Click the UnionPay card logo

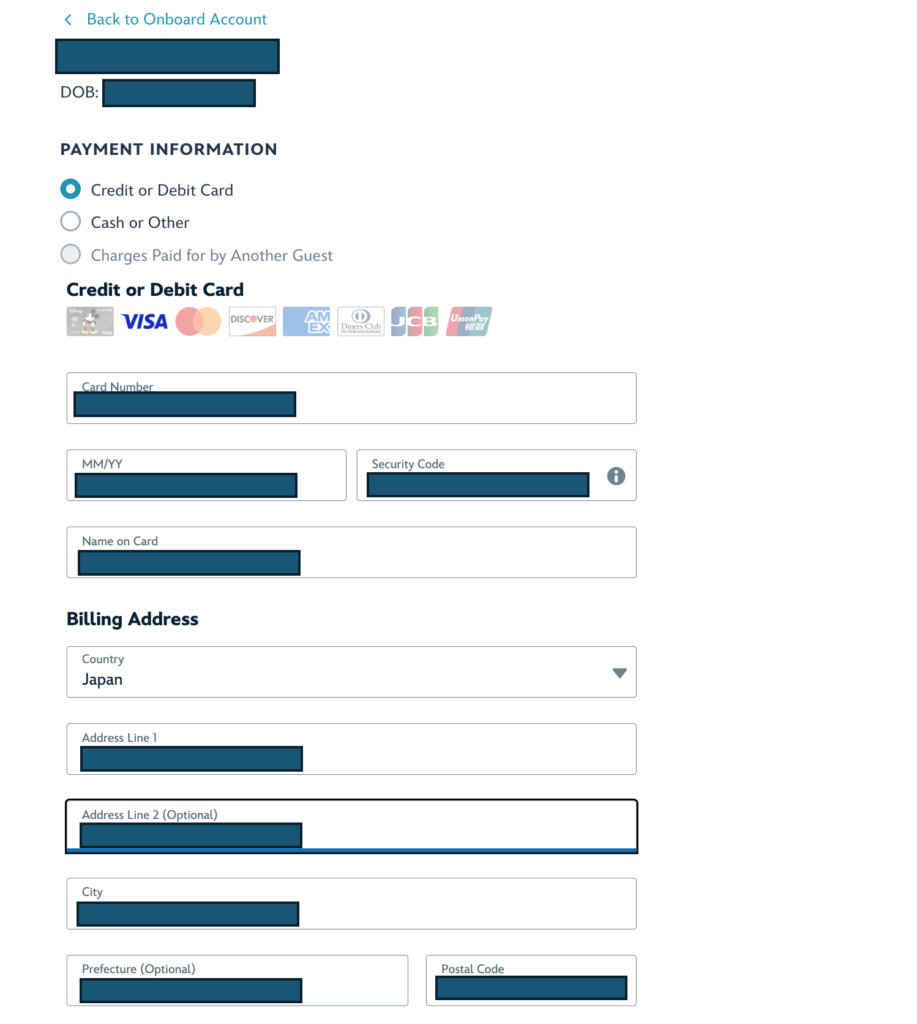point(469,321)
